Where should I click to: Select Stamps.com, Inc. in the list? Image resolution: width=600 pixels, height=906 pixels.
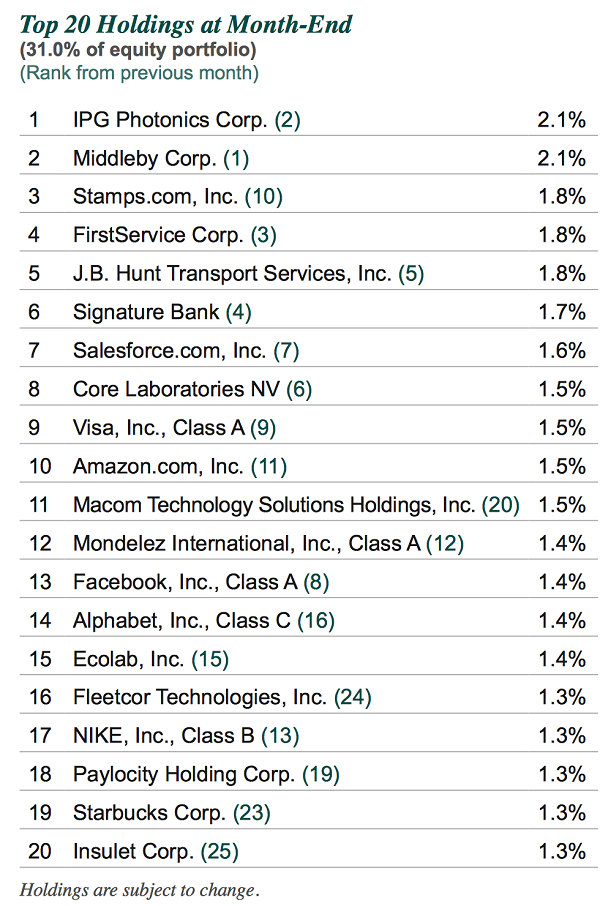155,196
